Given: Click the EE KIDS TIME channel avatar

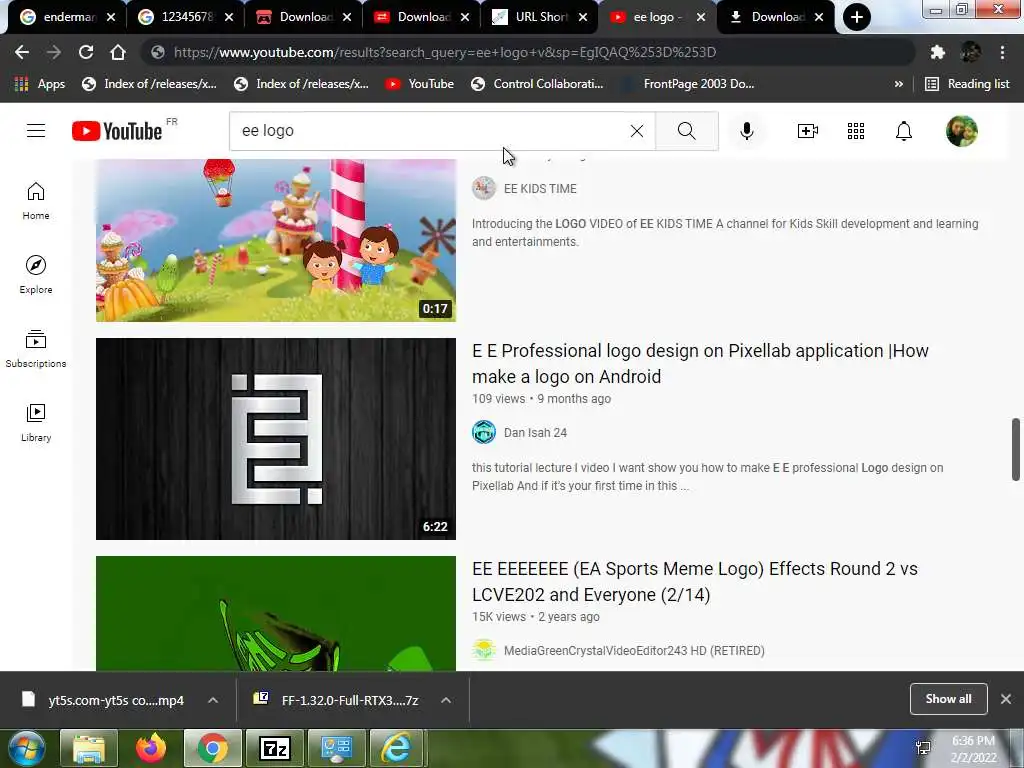Looking at the screenshot, I should point(484,188).
